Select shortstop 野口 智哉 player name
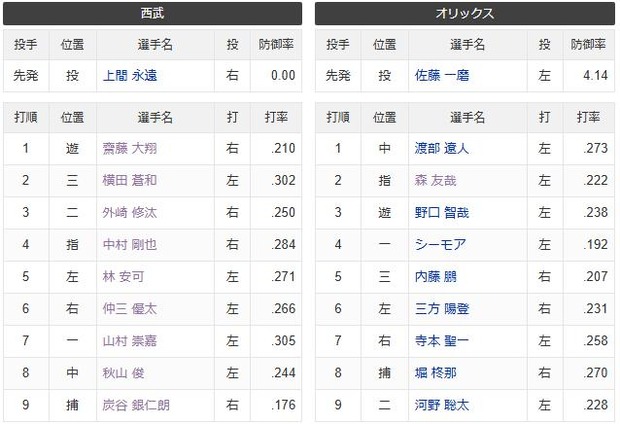This screenshot has width=620, height=424. (442, 212)
